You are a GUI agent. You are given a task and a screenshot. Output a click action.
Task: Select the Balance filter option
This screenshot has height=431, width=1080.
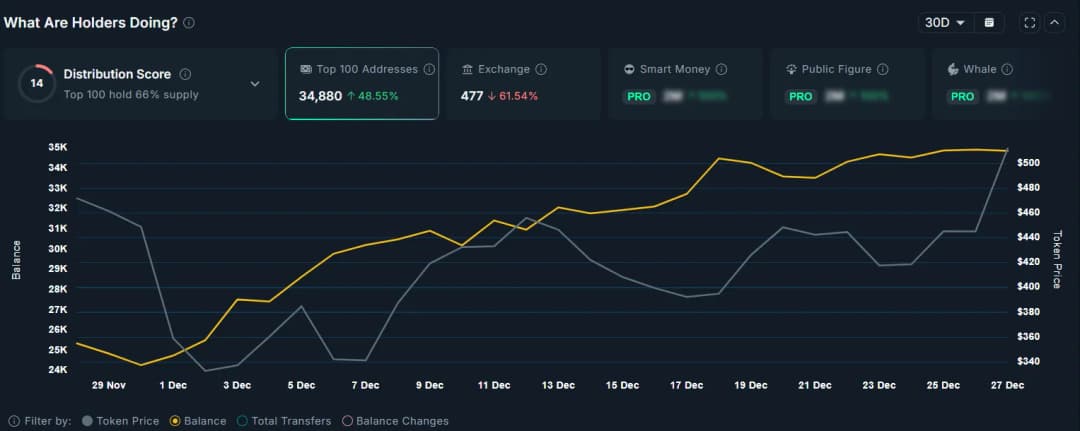click(197, 421)
